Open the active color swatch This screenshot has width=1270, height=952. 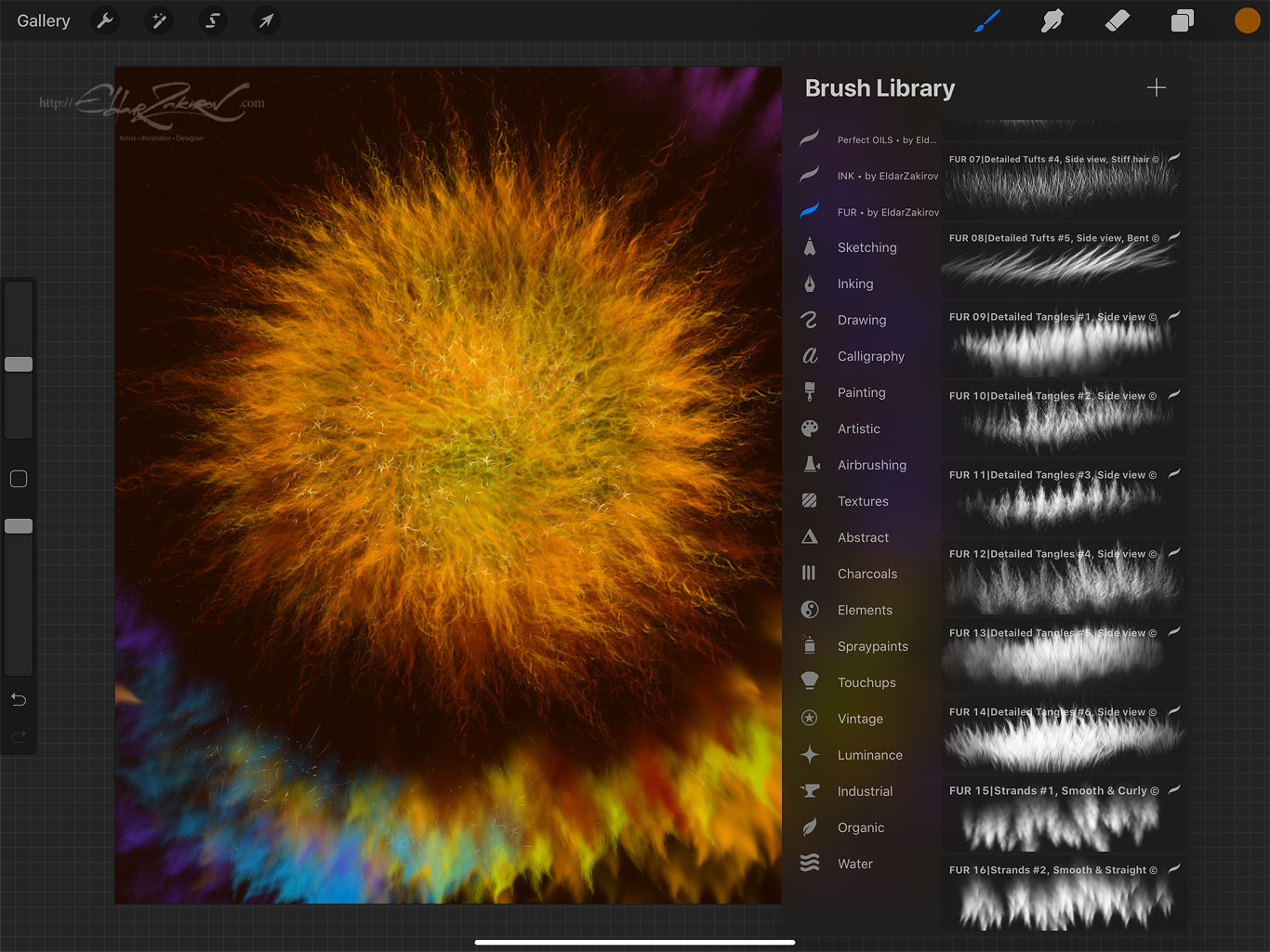click(x=1247, y=20)
